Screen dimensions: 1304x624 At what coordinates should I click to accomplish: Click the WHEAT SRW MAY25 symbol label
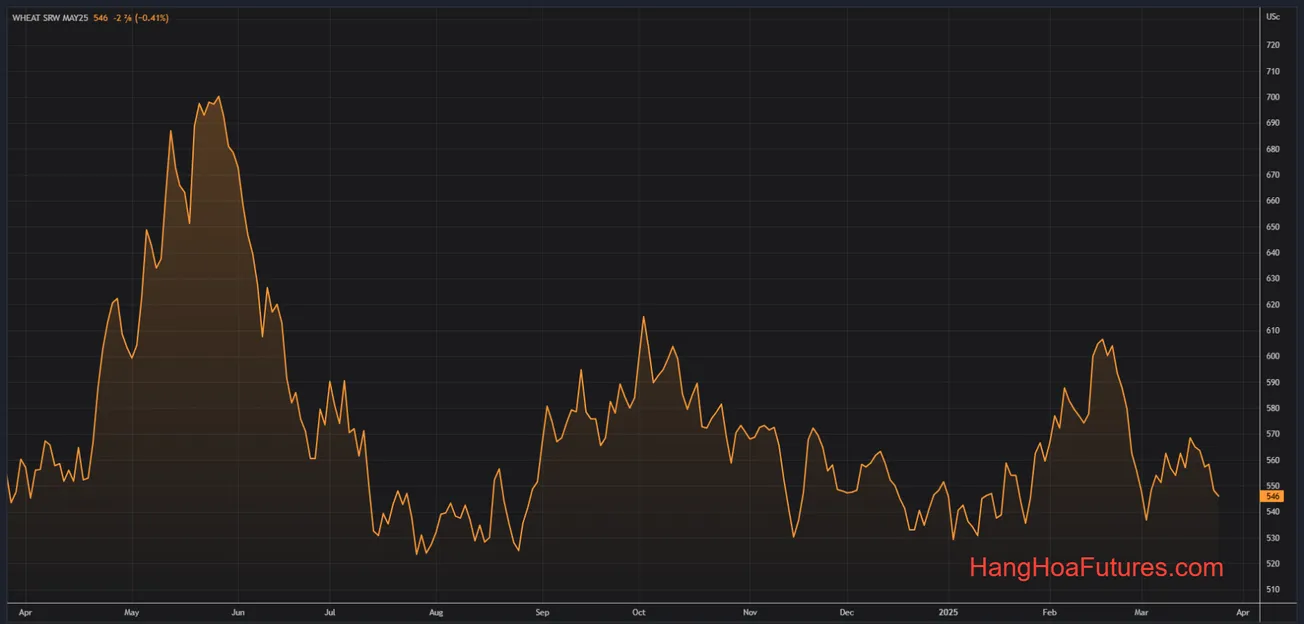[50, 18]
